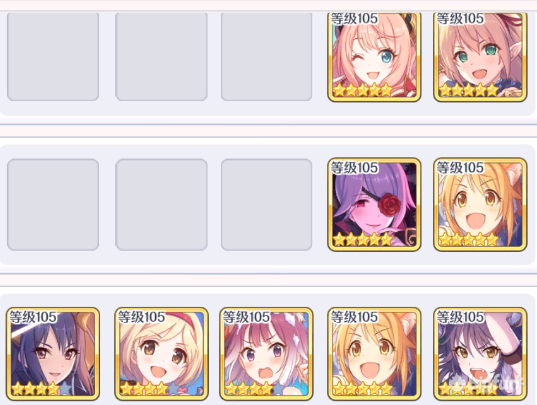The width and height of the screenshot is (537, 405).
Task: Tap orange cat-ear girl beside the fanged girl
Action: click(x=374, y=354)
